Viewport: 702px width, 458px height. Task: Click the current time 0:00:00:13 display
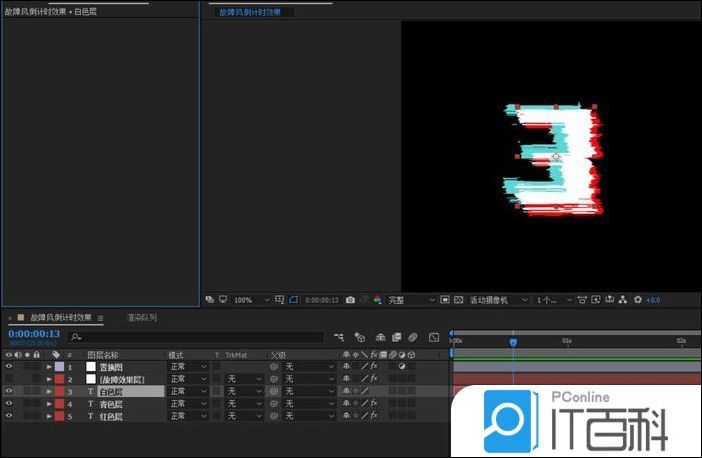pyautogui.click(x=34, y=334)
